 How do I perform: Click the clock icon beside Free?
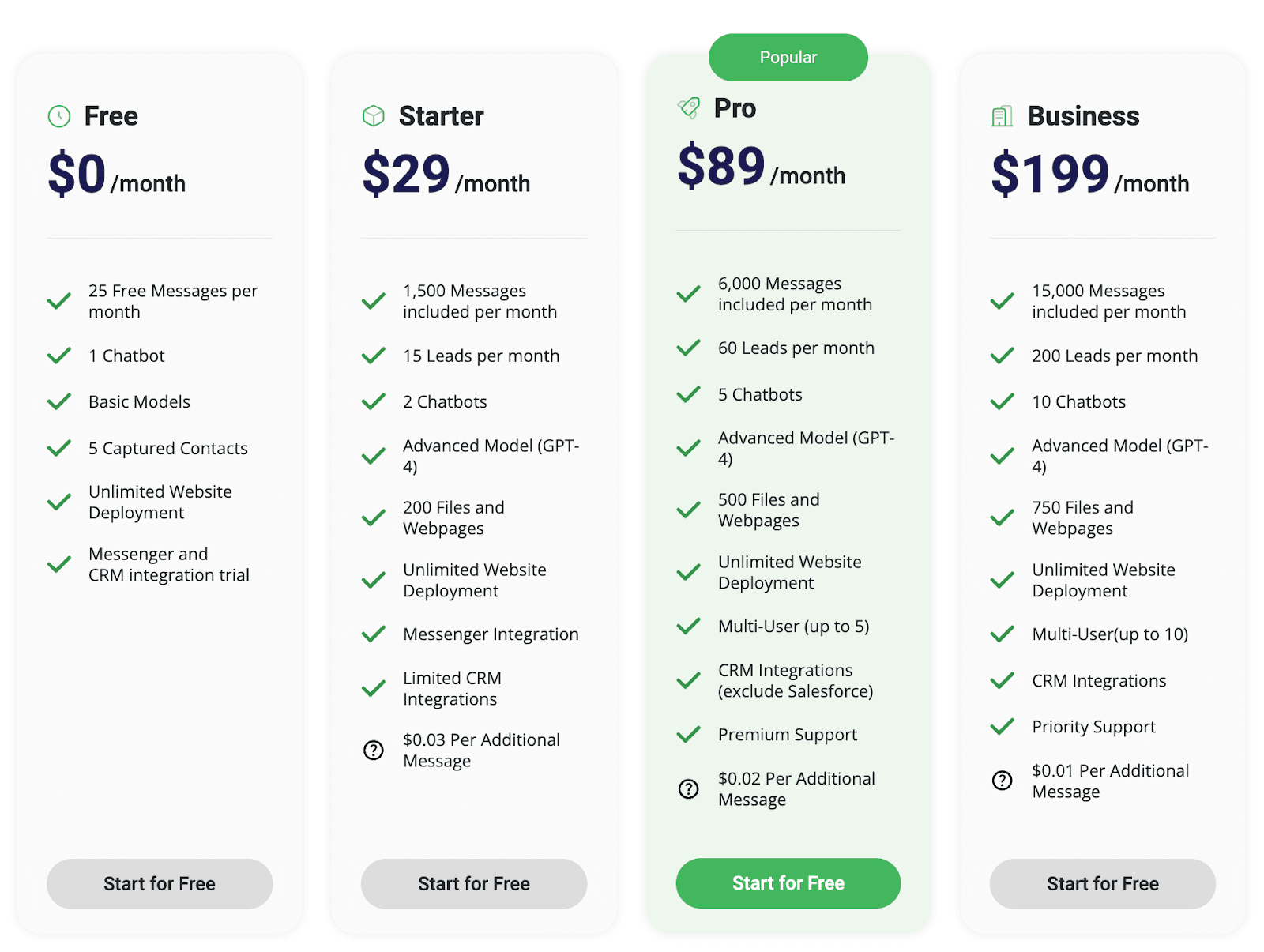[x=59, y=116]
